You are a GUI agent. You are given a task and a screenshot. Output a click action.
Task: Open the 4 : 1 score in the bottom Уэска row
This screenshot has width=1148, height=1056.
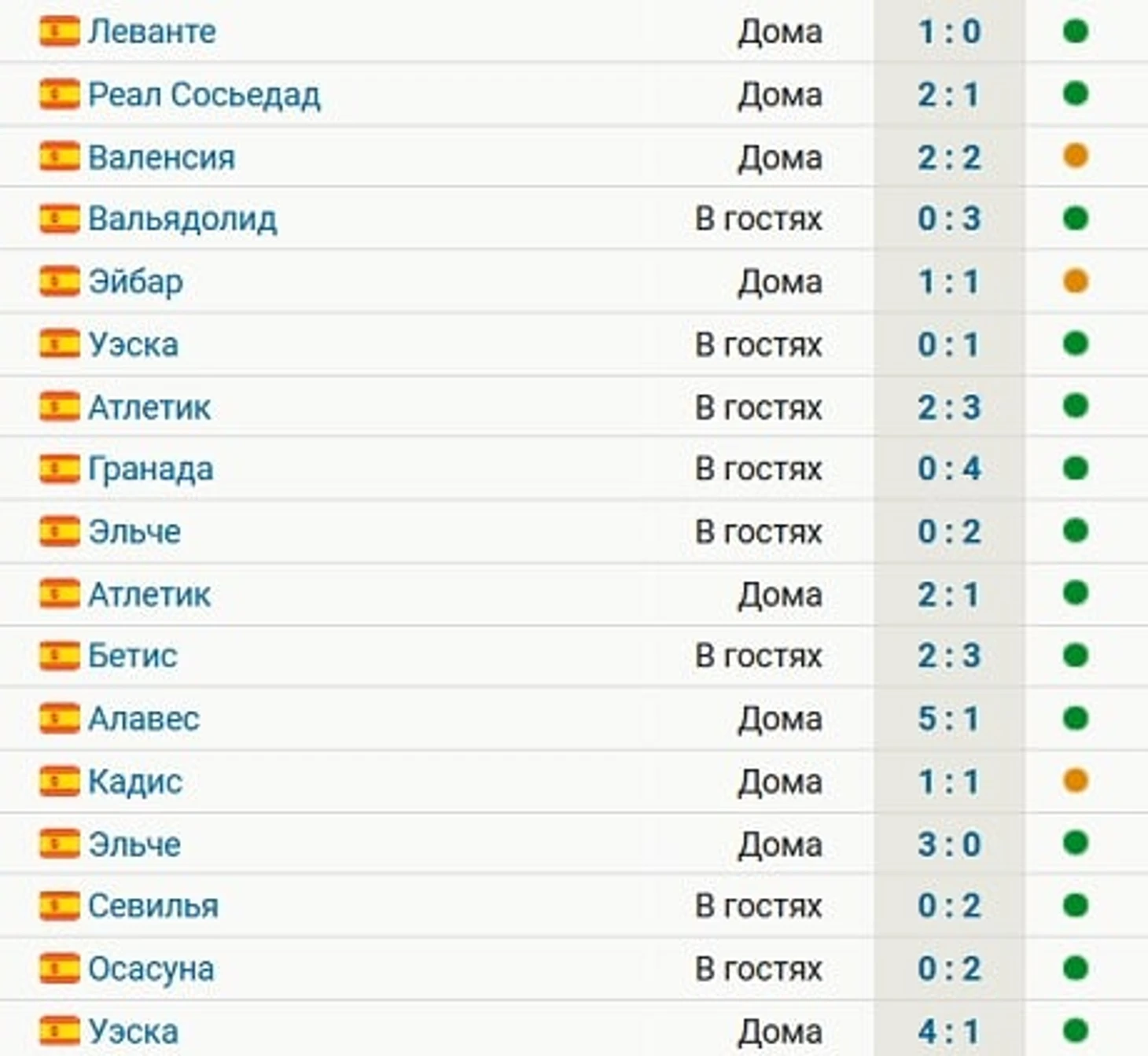pyautogui.click(x=949, y=1031)
